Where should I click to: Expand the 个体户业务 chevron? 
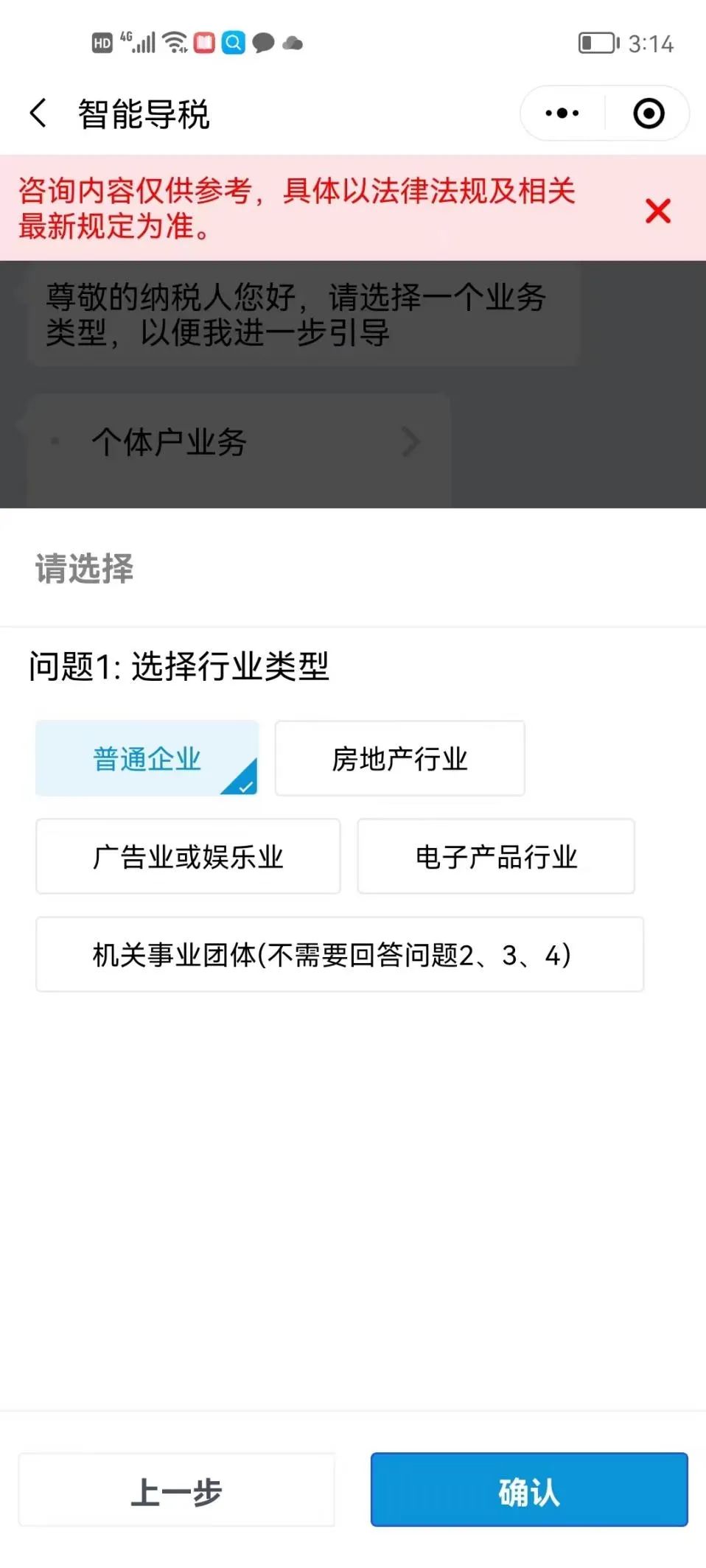(x=410, y=442)
